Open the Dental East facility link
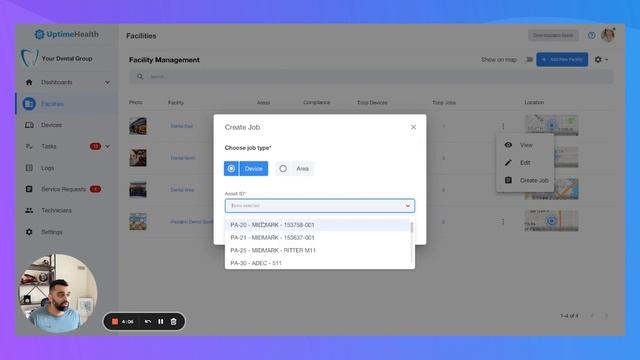640x360 pixels. pyautogui.click(x=182, y=126)
